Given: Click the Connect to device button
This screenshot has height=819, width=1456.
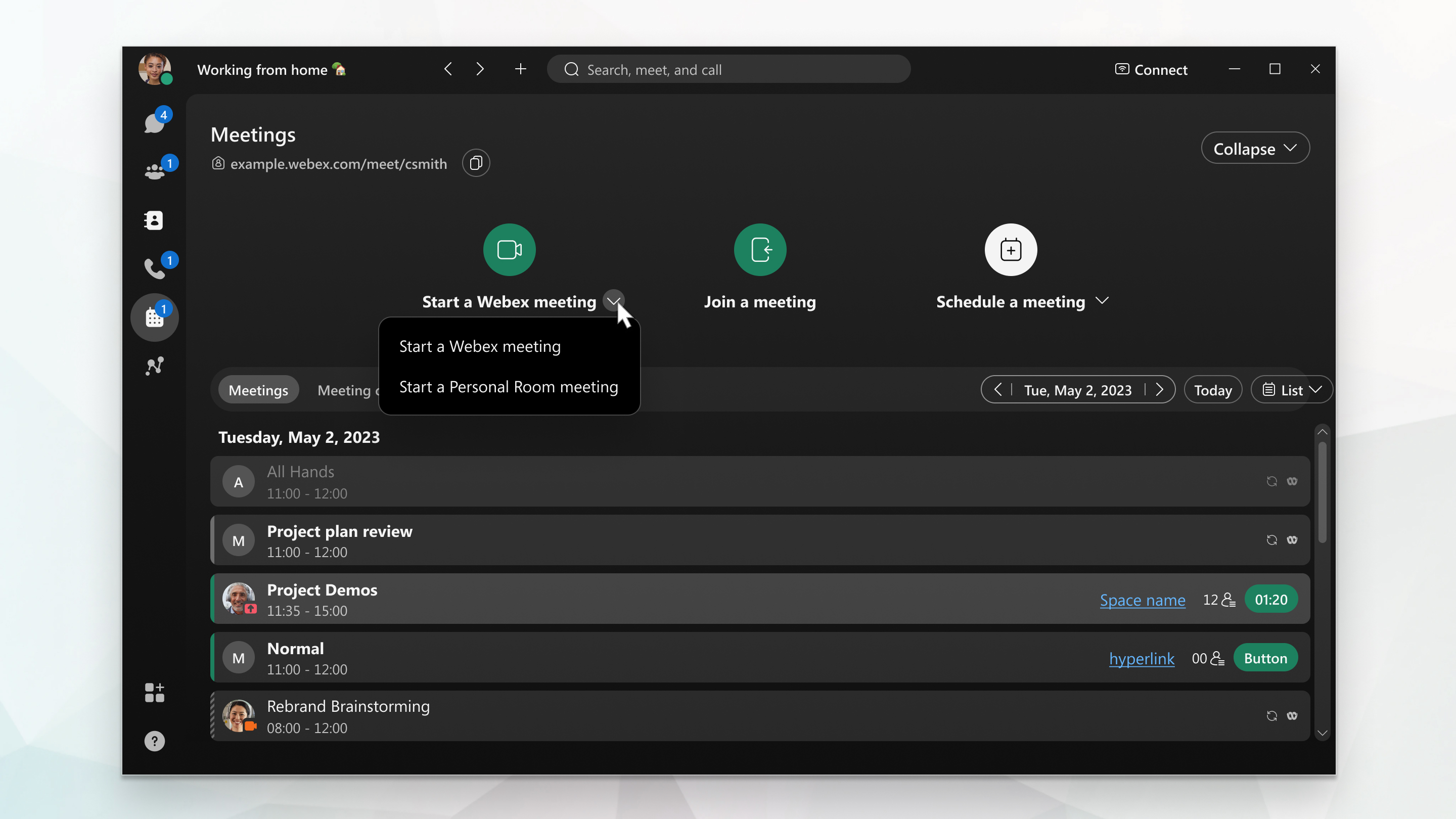Looking at the screenshot, I should click(1151, 69).
